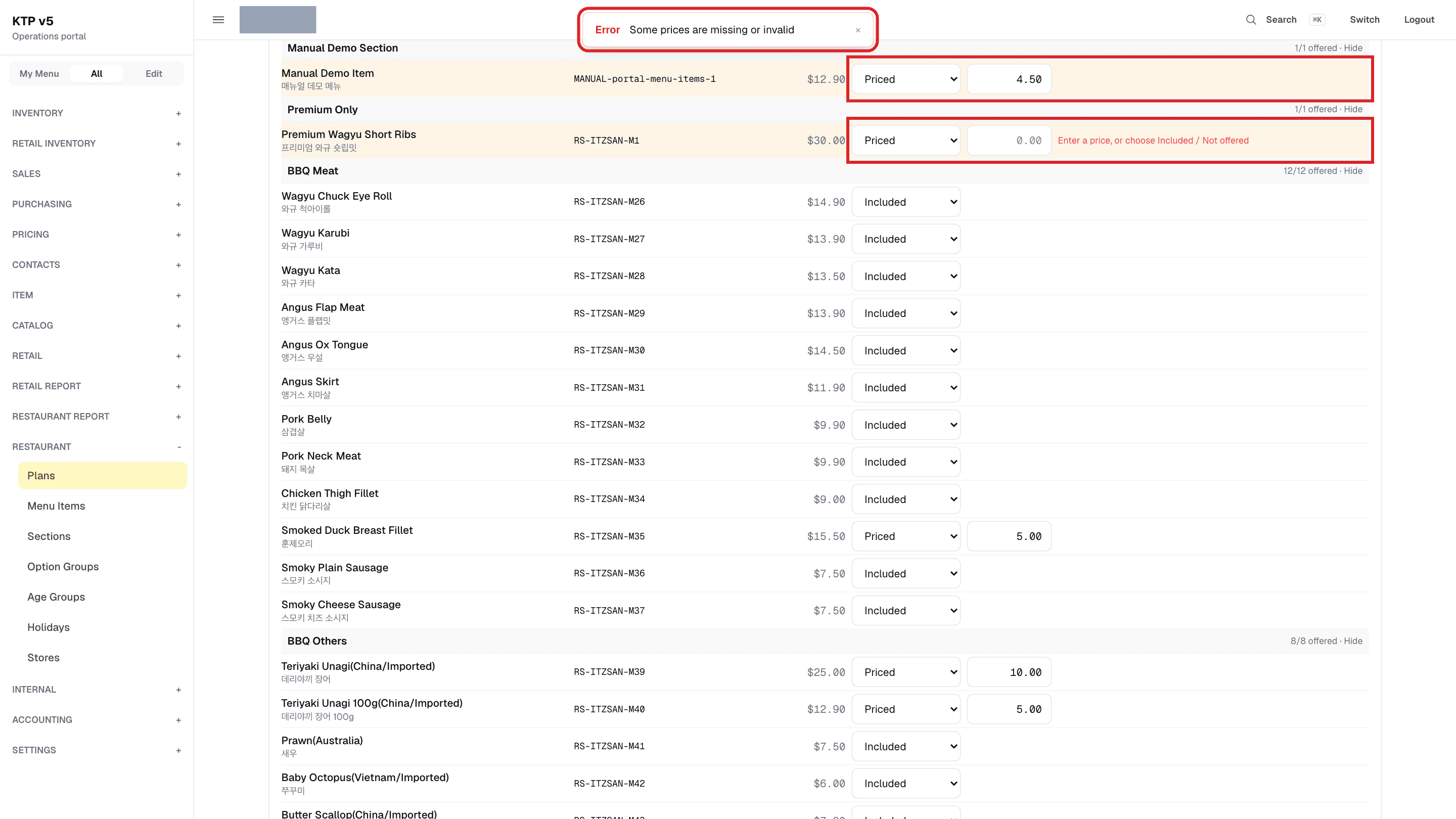Viewport: 1456px width, 819px height.
Task: Open the Option Groups sidebar page
Action: click(x=63, y=566)
